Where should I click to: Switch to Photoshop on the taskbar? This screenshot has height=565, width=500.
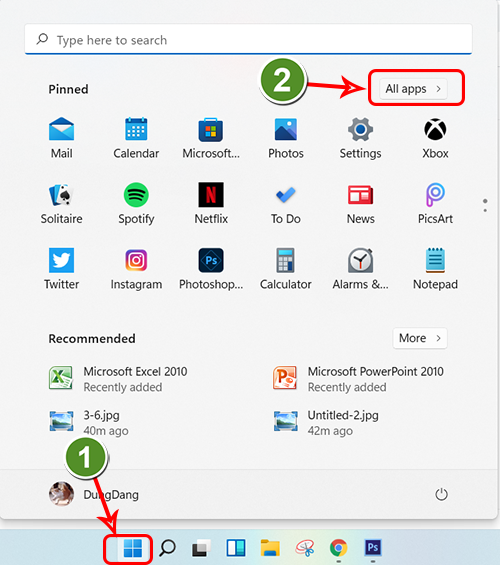[373, 548]
